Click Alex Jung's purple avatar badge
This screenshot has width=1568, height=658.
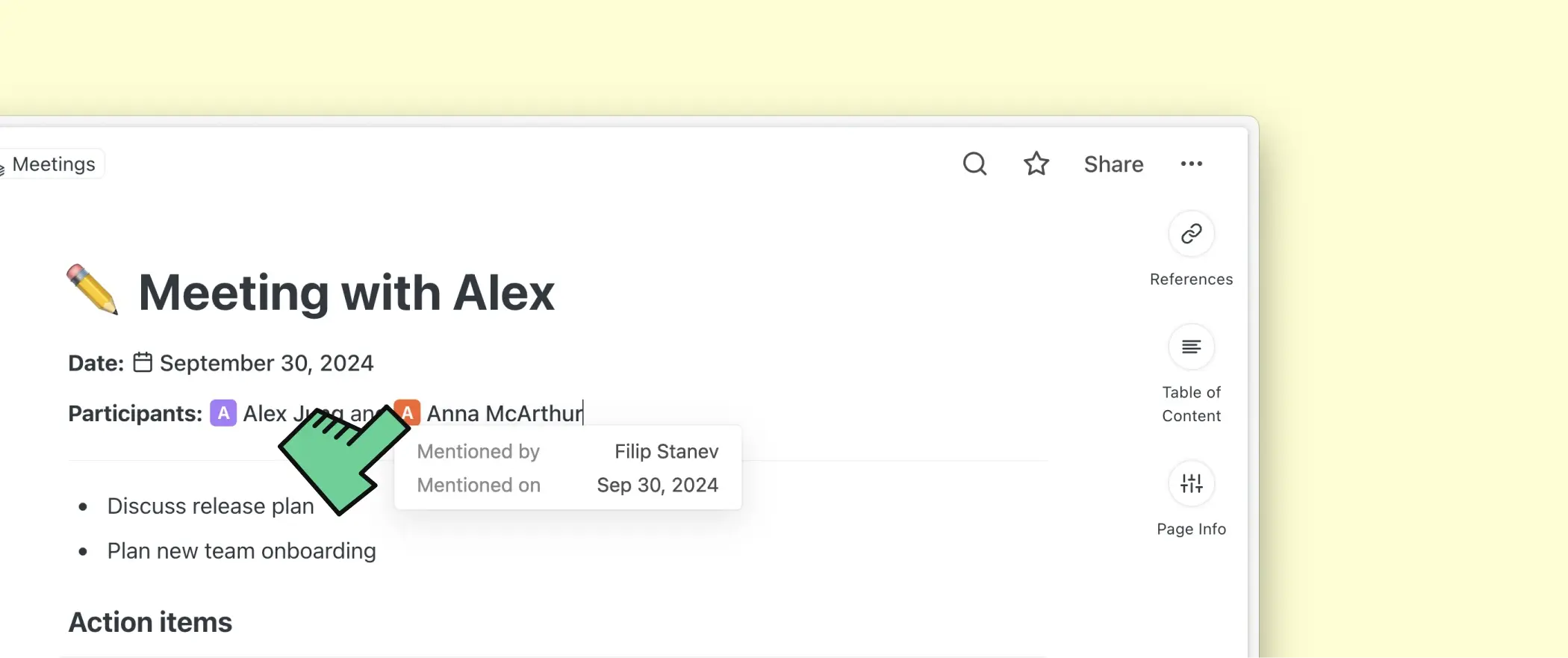223,412
